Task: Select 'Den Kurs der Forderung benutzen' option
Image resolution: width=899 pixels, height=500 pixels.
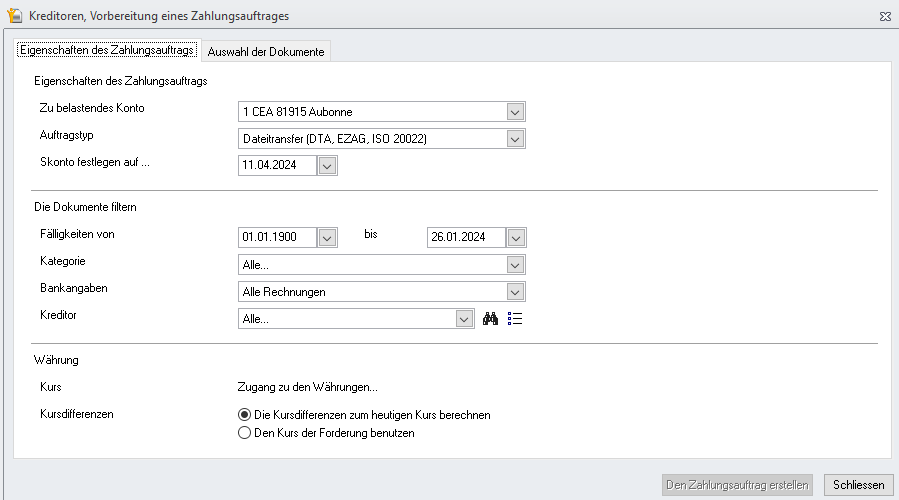Action: pos(326,433)
